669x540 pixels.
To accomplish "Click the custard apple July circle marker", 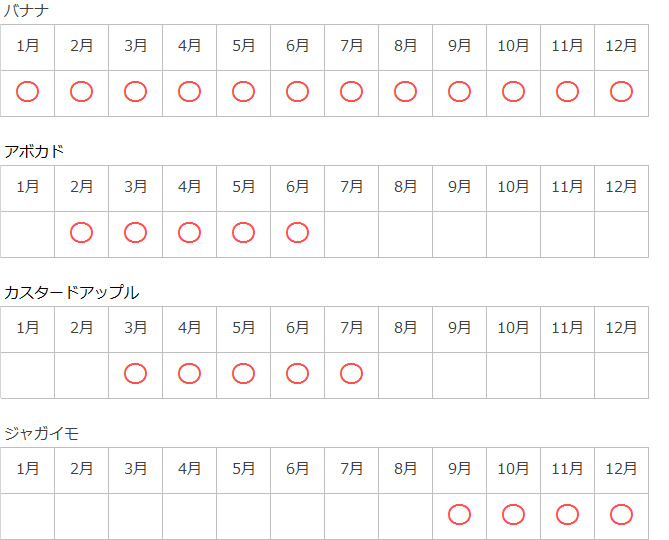I will 351,374.
